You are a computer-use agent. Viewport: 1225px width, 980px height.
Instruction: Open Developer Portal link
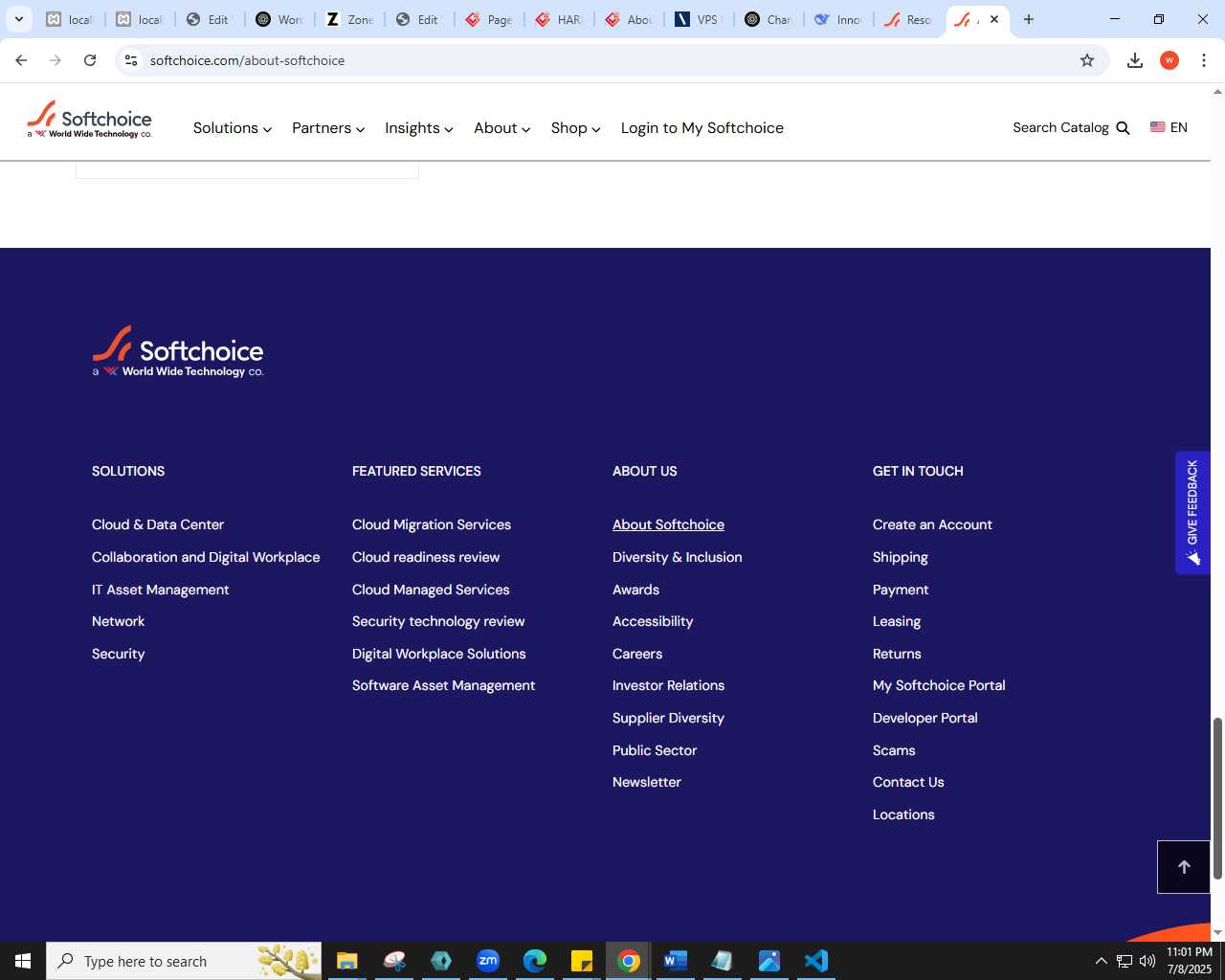point(925,718)
